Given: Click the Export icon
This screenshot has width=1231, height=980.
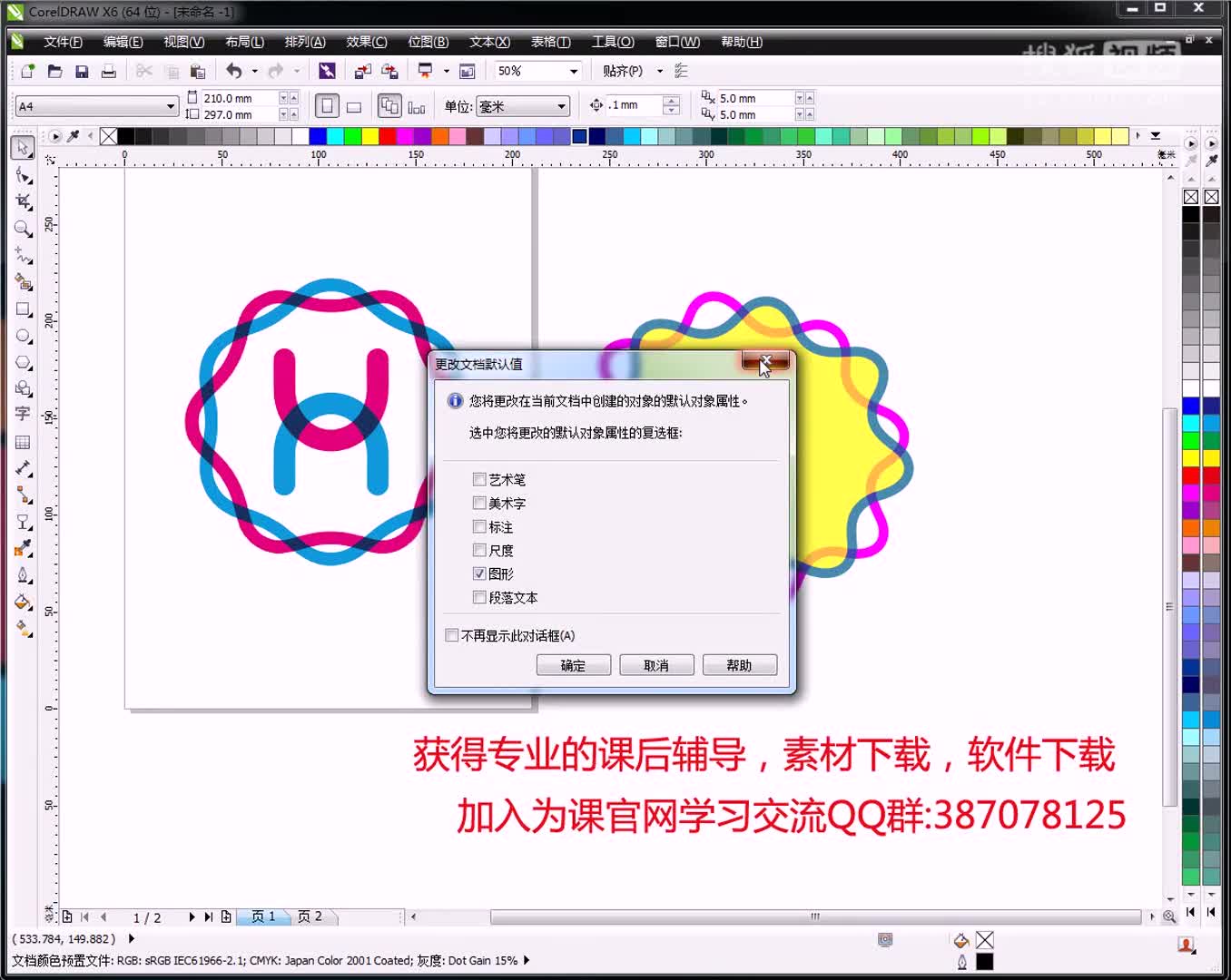Looking at the screenshot, I should [x=390, y=71].
